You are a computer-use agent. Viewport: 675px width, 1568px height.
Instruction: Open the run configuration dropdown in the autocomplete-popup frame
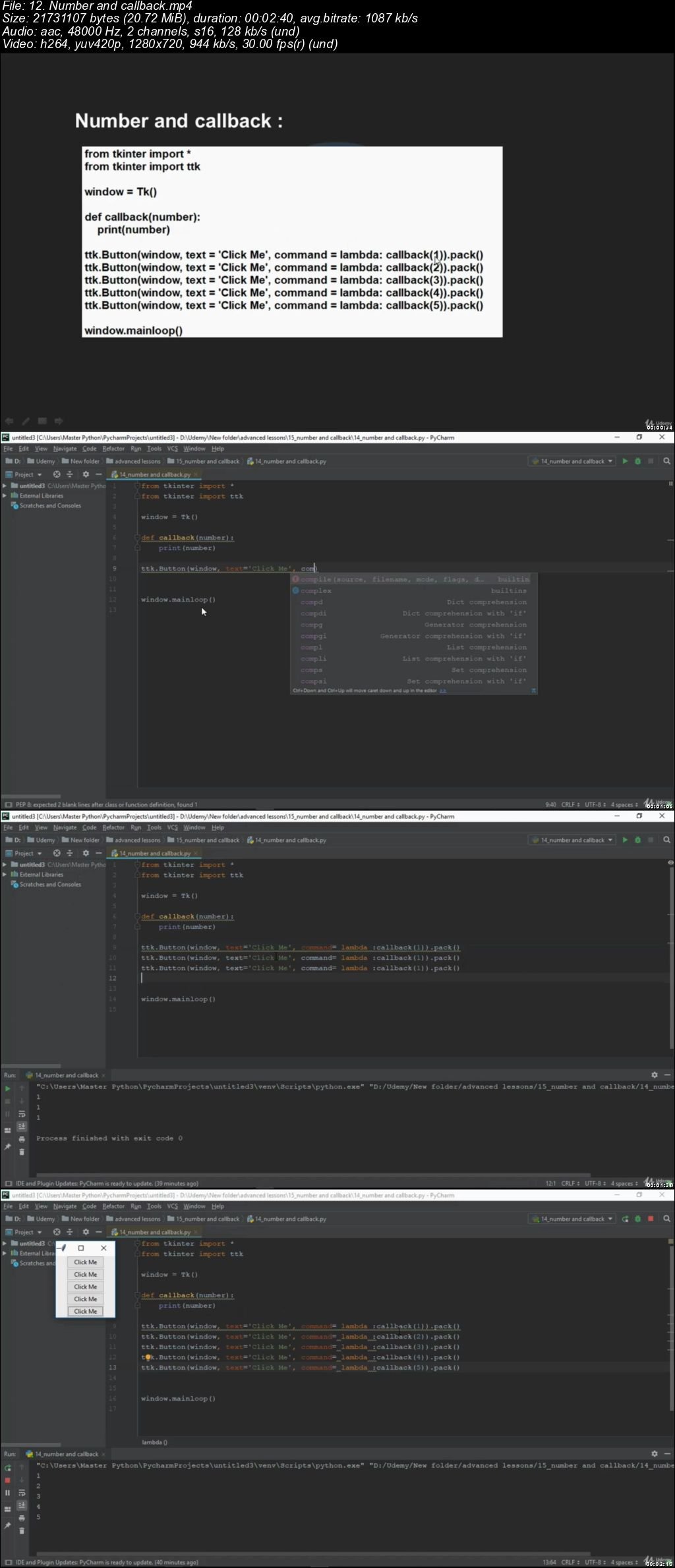click(572, 461)
